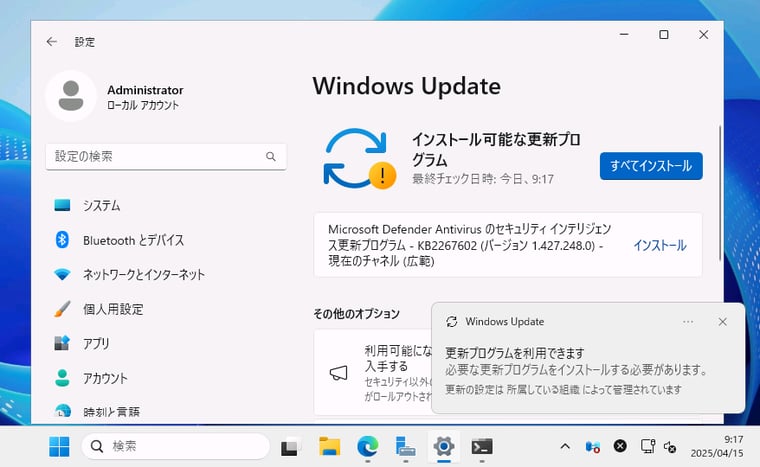The height and width of the screenshot is (467, 760).
Task: Open Task View from taskbar
Action: (291, 447)
